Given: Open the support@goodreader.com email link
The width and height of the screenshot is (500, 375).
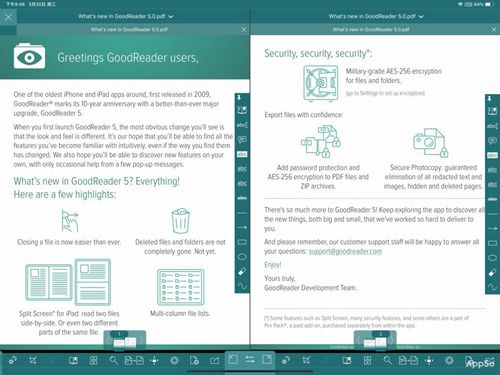Looking at the screenshot, I should pyautogui.click(x=345, y=251).
